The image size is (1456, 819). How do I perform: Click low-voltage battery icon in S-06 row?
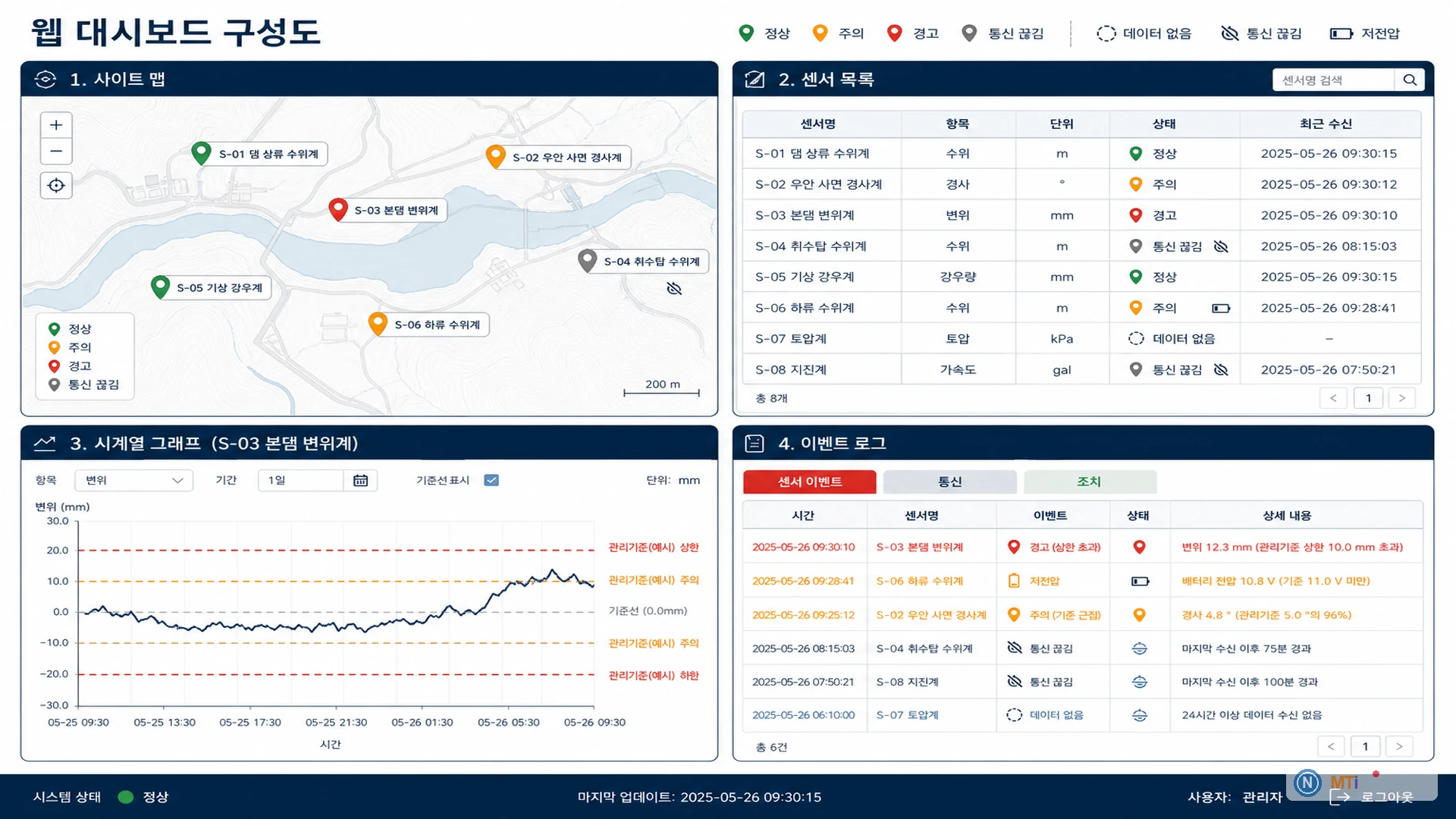click(1221, 308)
